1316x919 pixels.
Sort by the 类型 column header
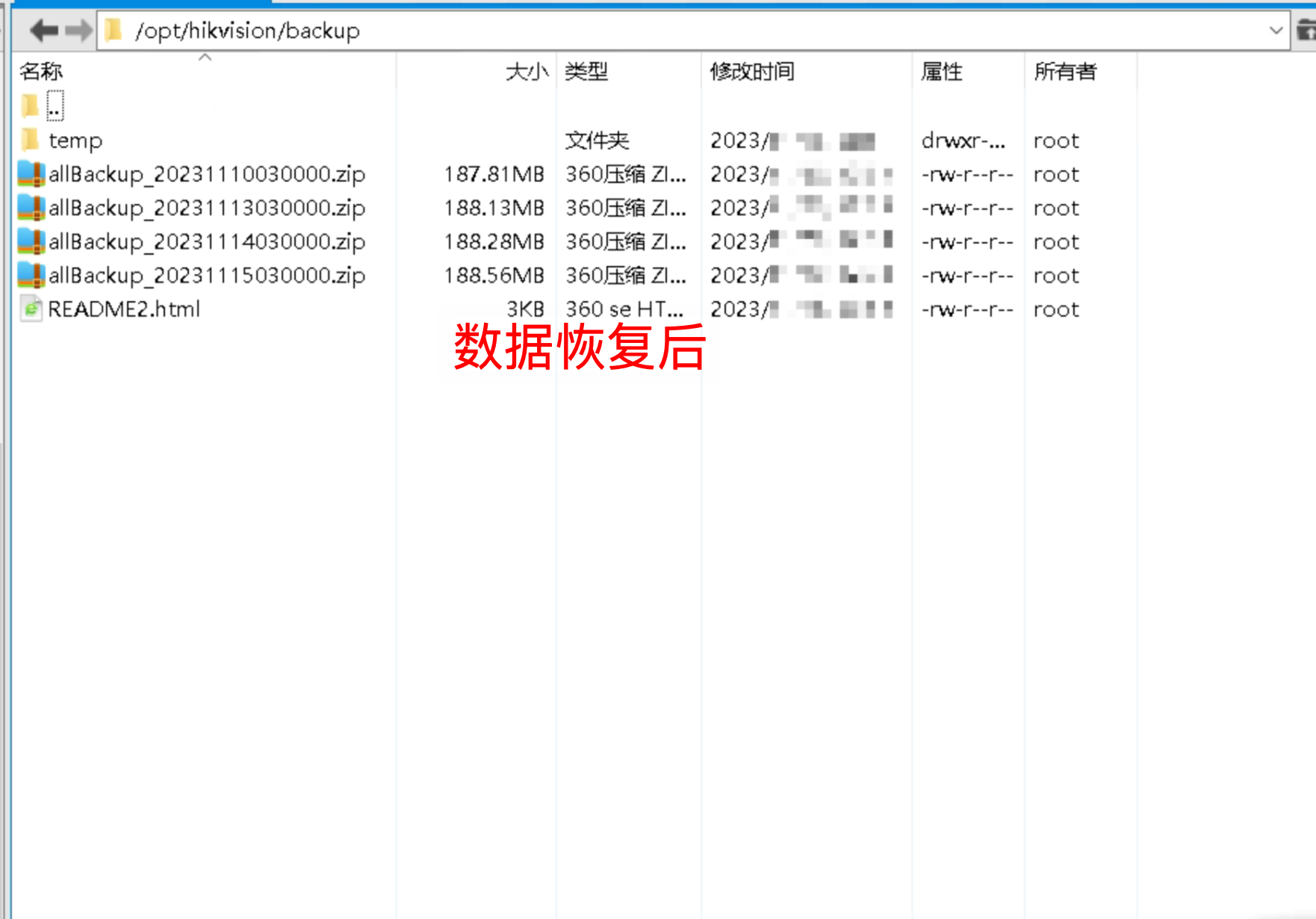(586, 72)
